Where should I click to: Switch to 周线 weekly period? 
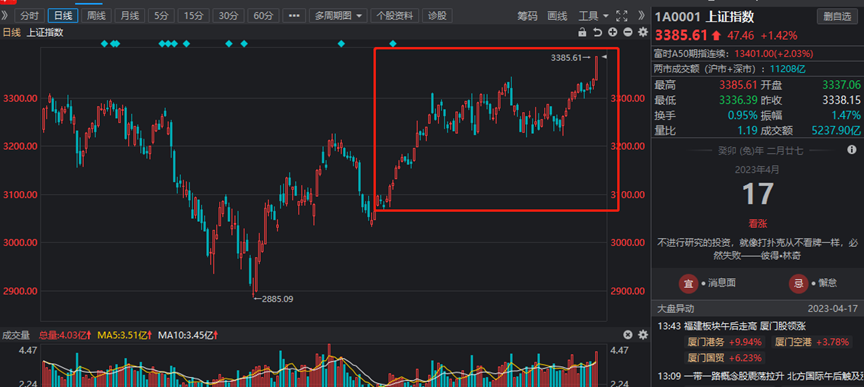tap(96, 15)
